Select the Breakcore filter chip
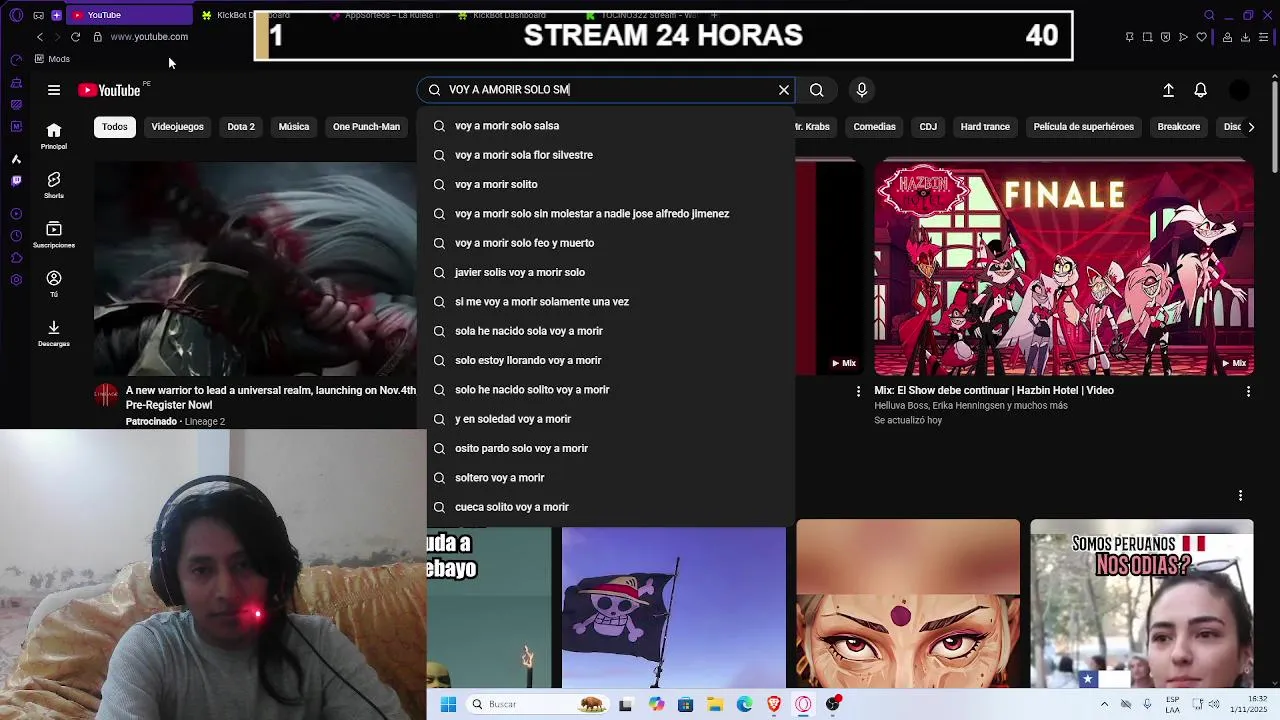Viewport: 1280px width, 720px height. [1178, 127]
